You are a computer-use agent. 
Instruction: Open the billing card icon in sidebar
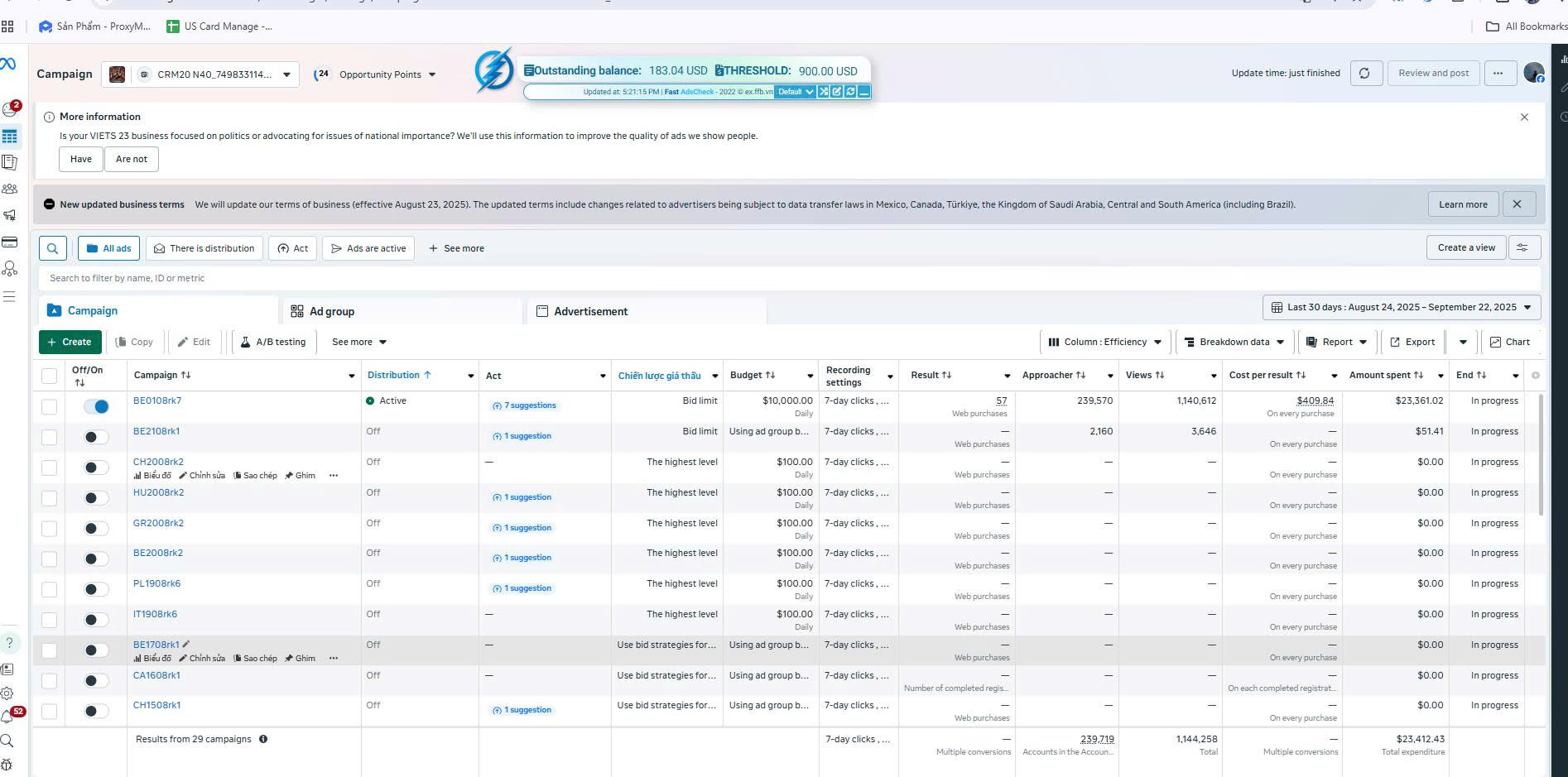click(10, 242)
